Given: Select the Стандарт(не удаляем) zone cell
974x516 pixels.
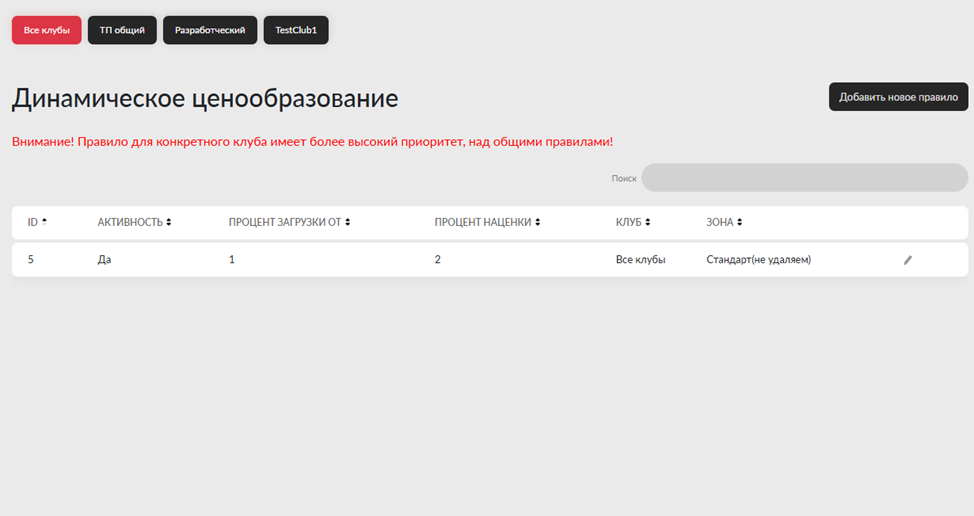Looking at the screenshot, I should tap(758, 260).
